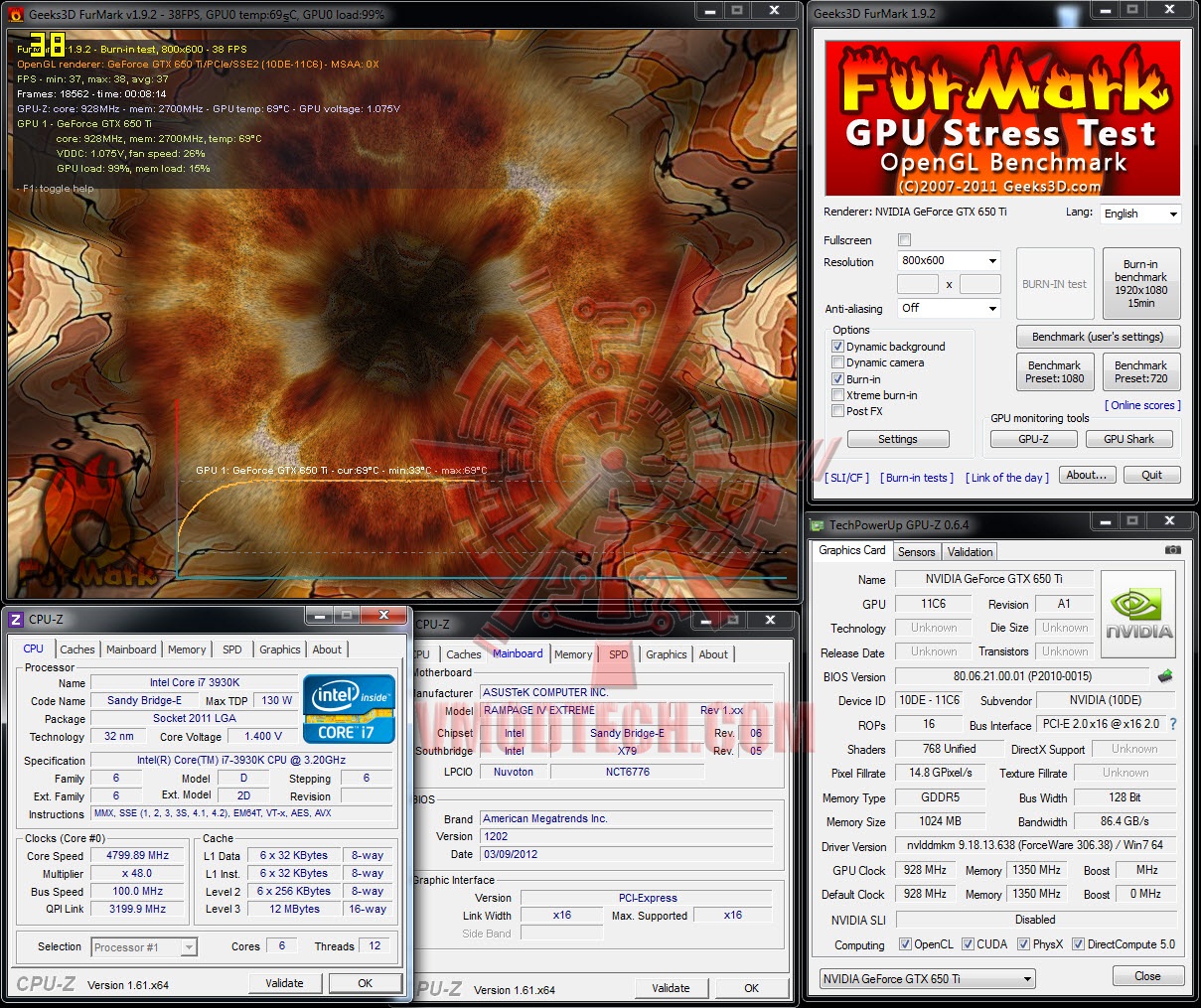Screen dimensions: 1201x1008
Task: Toggle the CUDA computing checkbox
Action: (968, 944)
